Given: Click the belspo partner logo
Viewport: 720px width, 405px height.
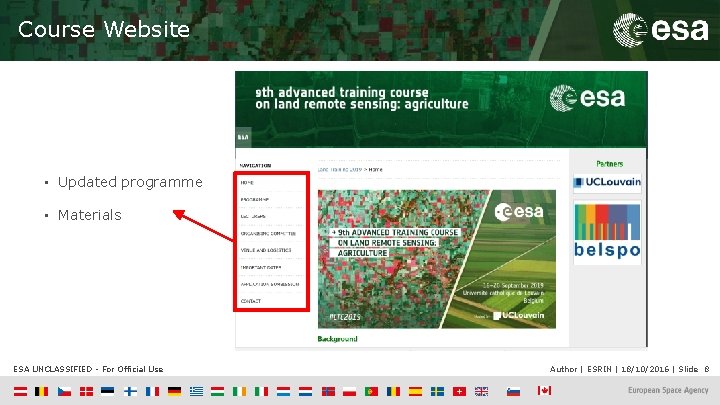Looking at the screenshot, I should click(x=607, y=232).
